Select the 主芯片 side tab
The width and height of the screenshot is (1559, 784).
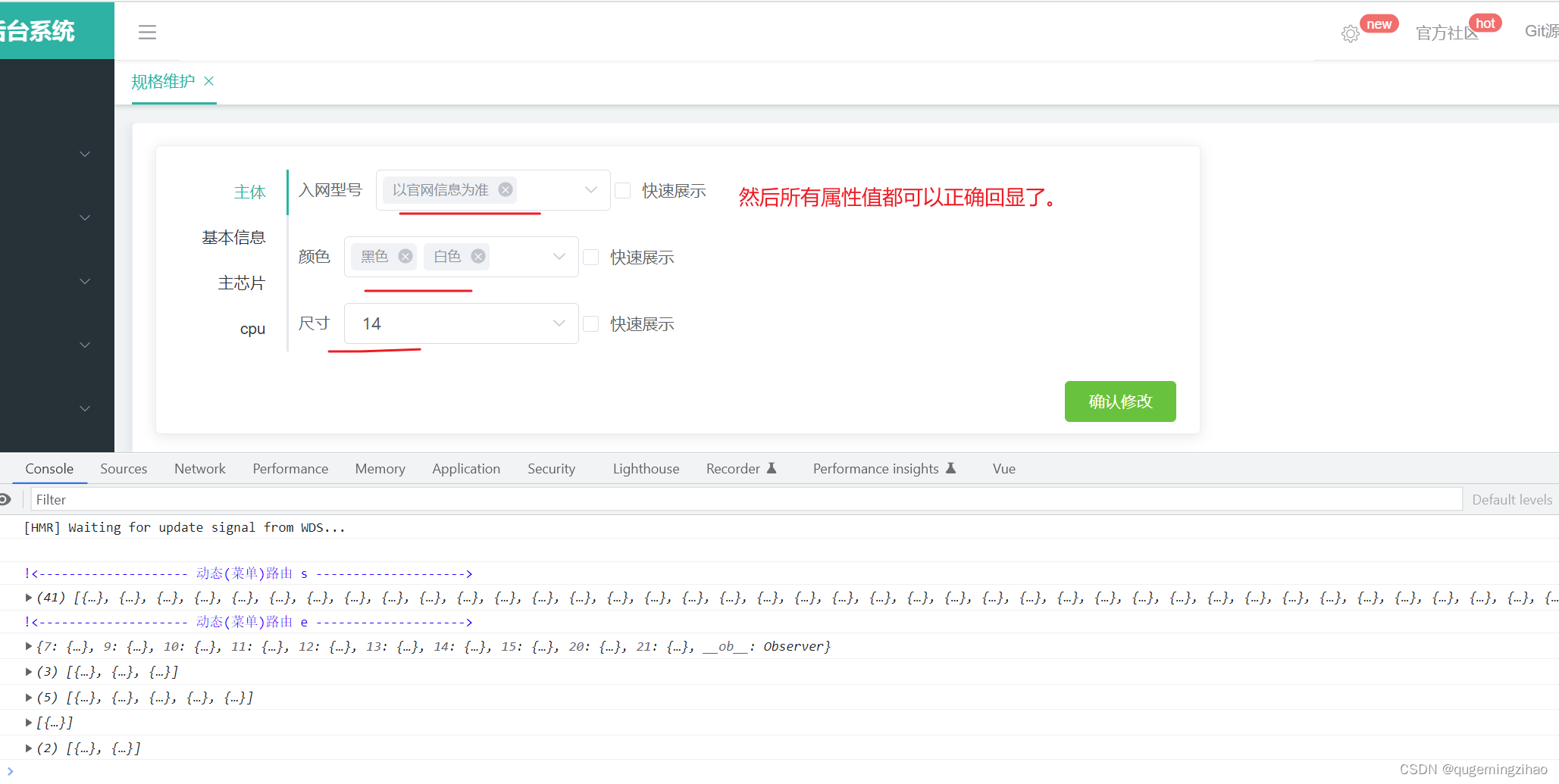[x=242, y=283]
